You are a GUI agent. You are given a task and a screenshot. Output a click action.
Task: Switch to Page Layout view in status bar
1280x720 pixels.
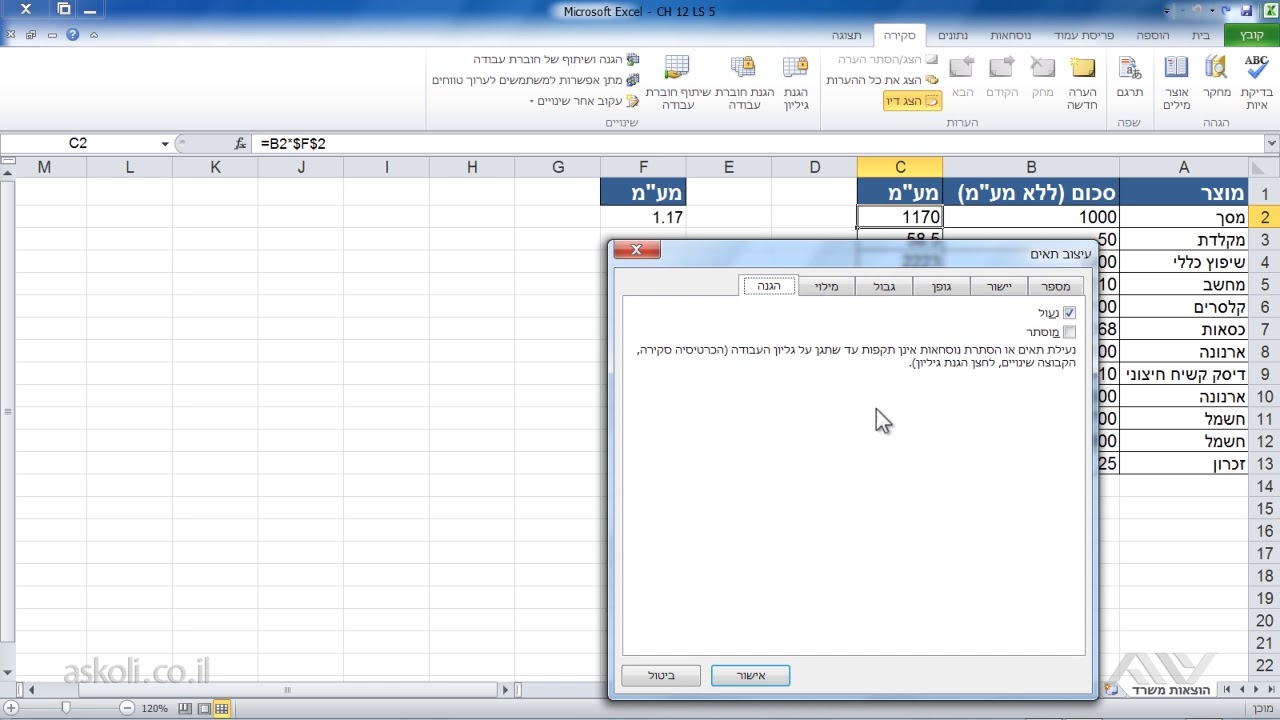(x=204, y=708)
